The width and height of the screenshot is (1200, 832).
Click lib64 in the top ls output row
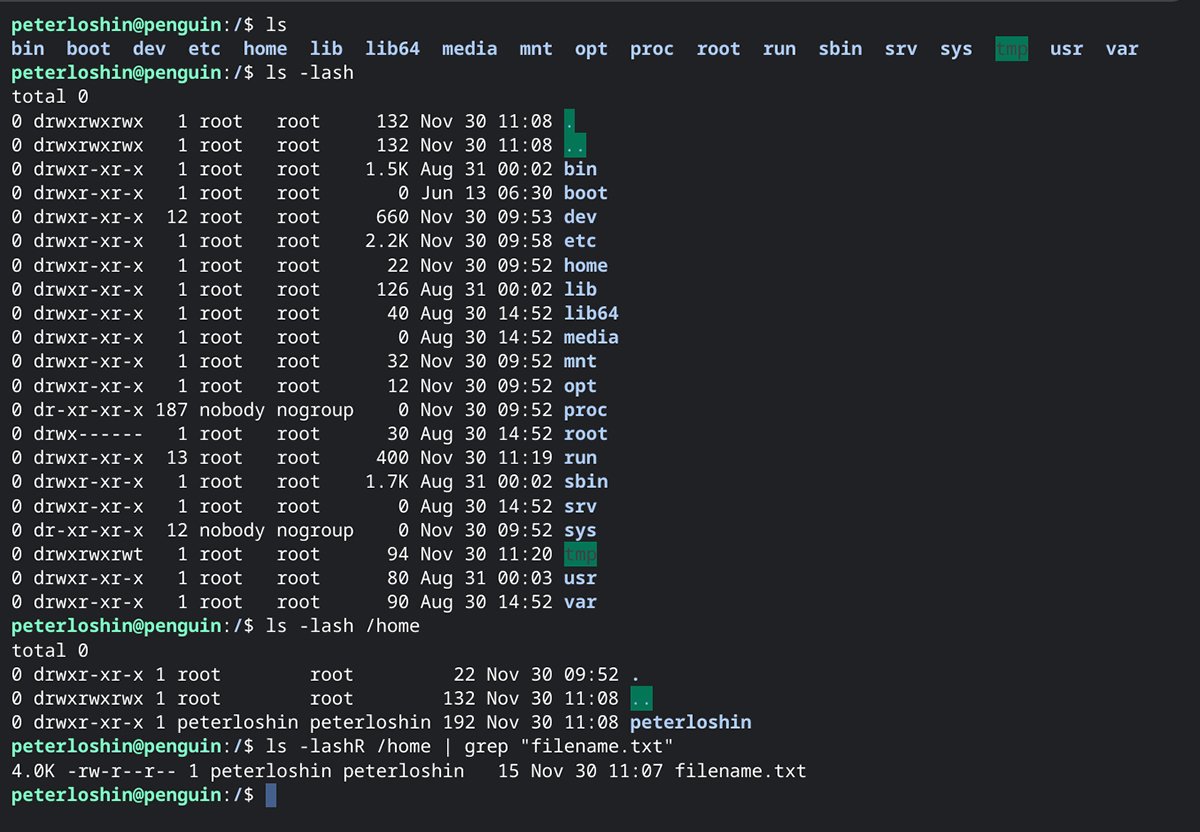pyautogui.click(x=392, y=48)
